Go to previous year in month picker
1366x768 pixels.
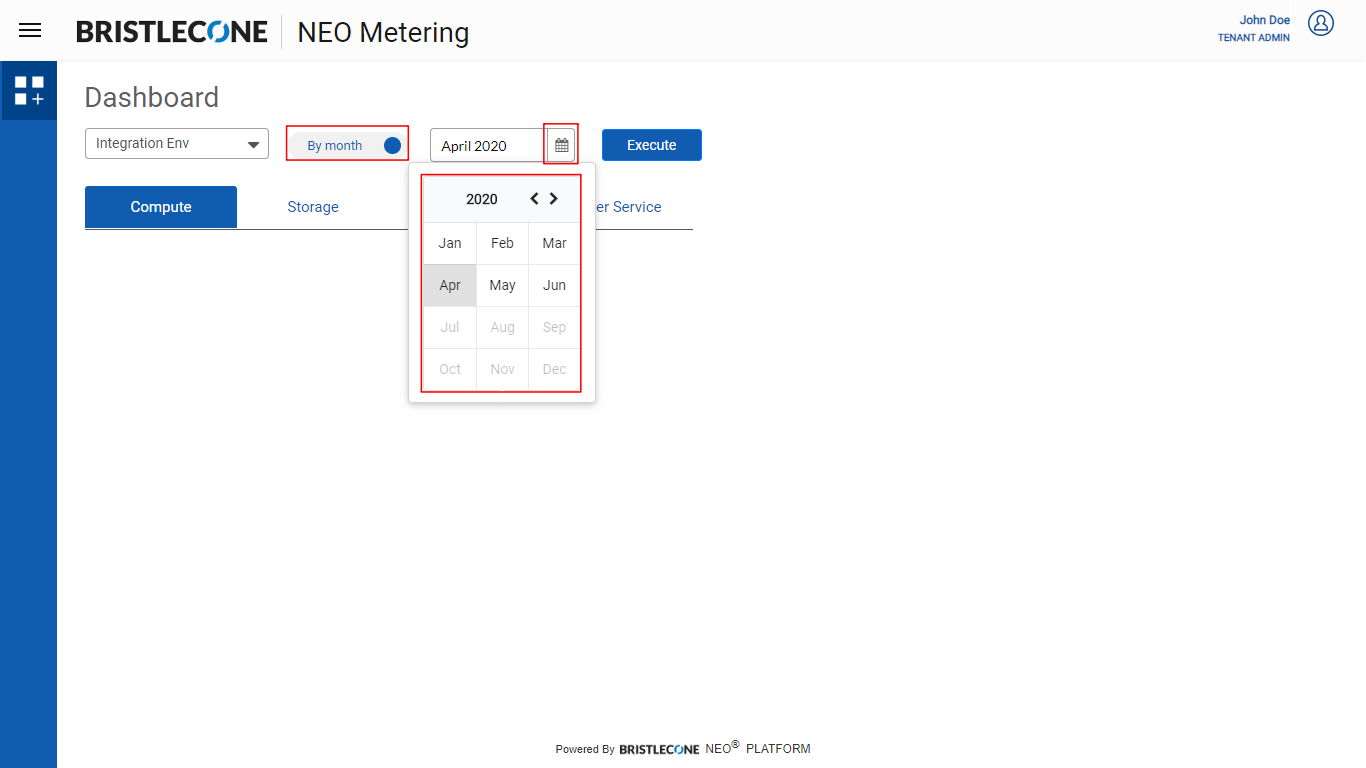tap(534, 198)
